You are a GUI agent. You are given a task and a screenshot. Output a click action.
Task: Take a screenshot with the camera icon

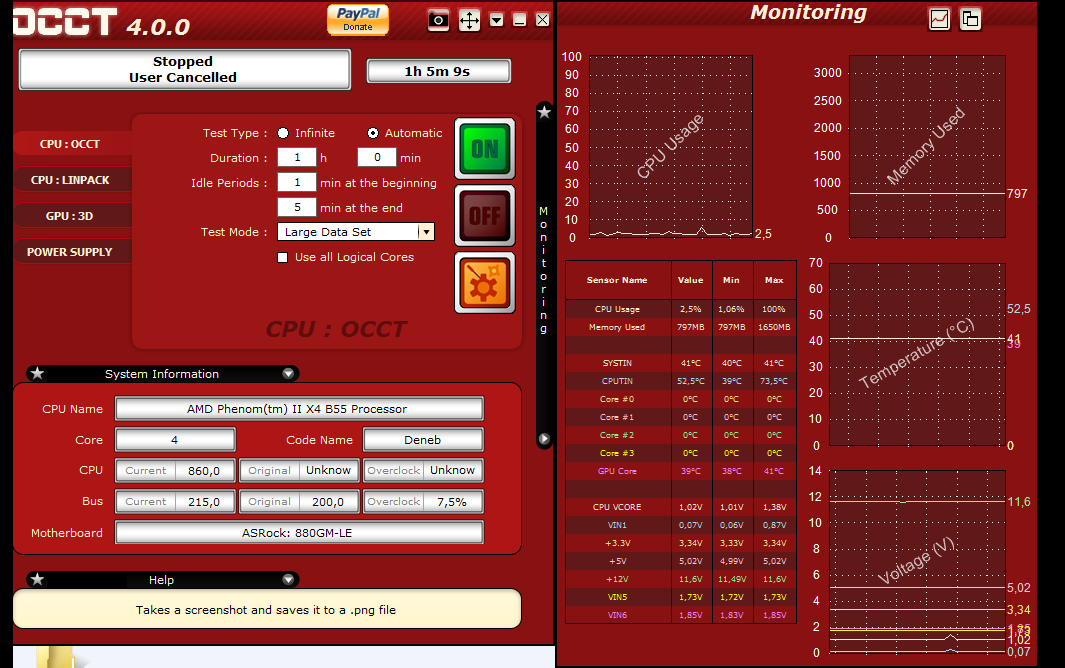[x=438, y=20]
